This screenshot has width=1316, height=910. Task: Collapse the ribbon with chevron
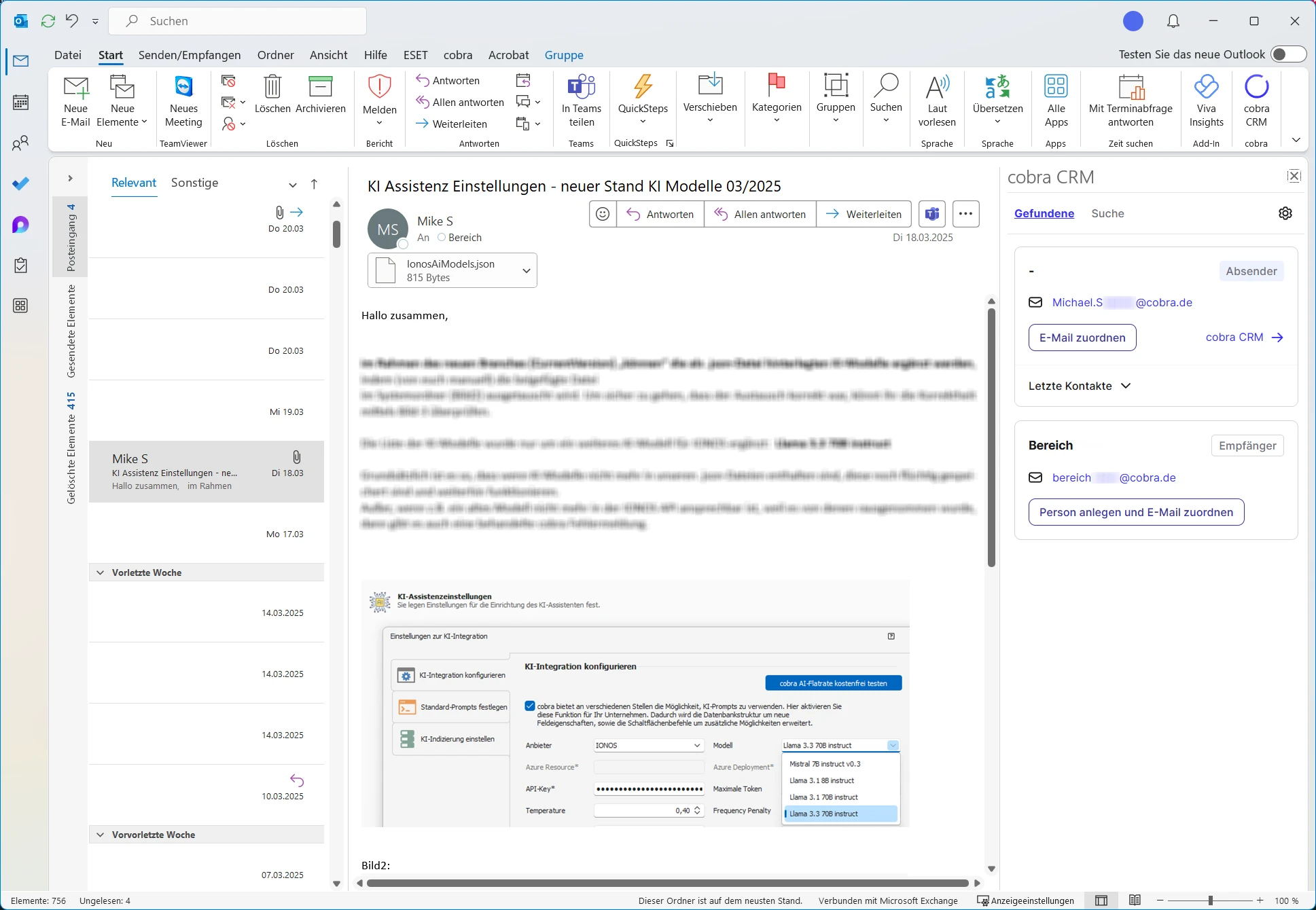point(1296,140)
